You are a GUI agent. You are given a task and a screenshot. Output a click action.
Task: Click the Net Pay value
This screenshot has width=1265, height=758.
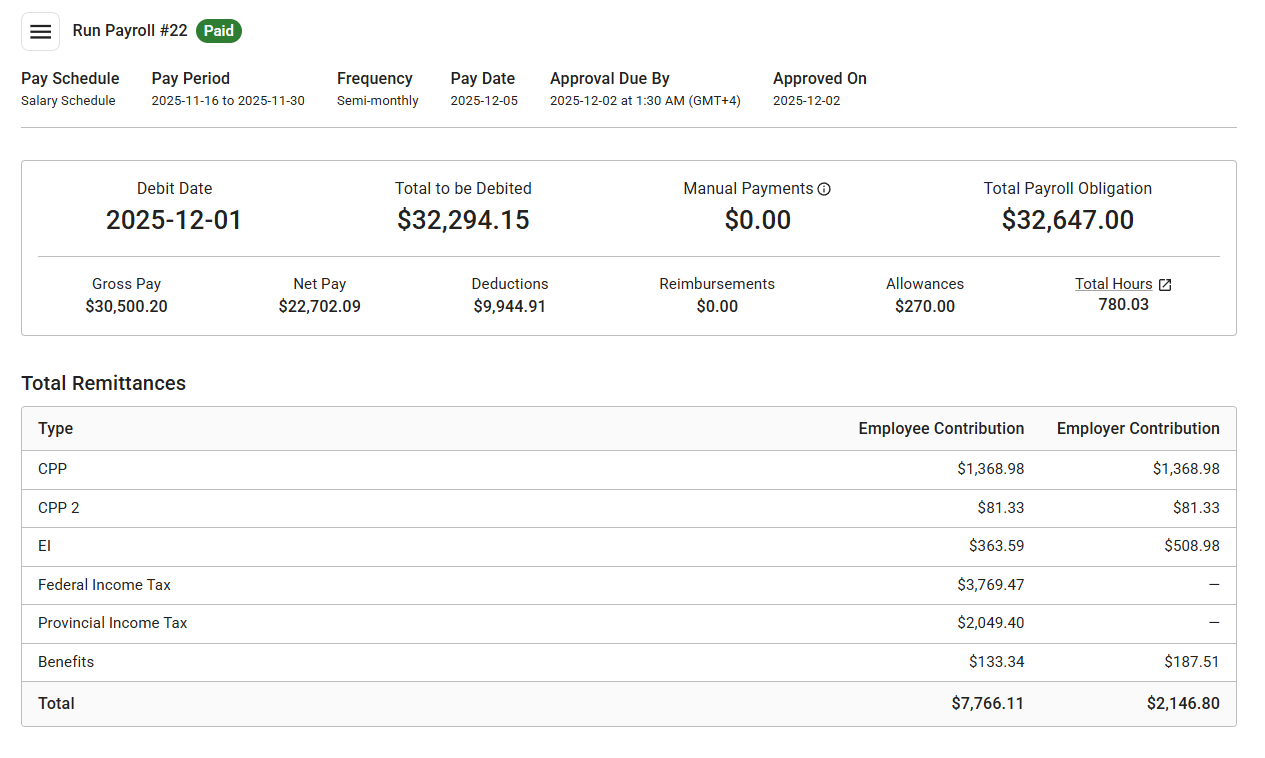(x=319, y=306)
